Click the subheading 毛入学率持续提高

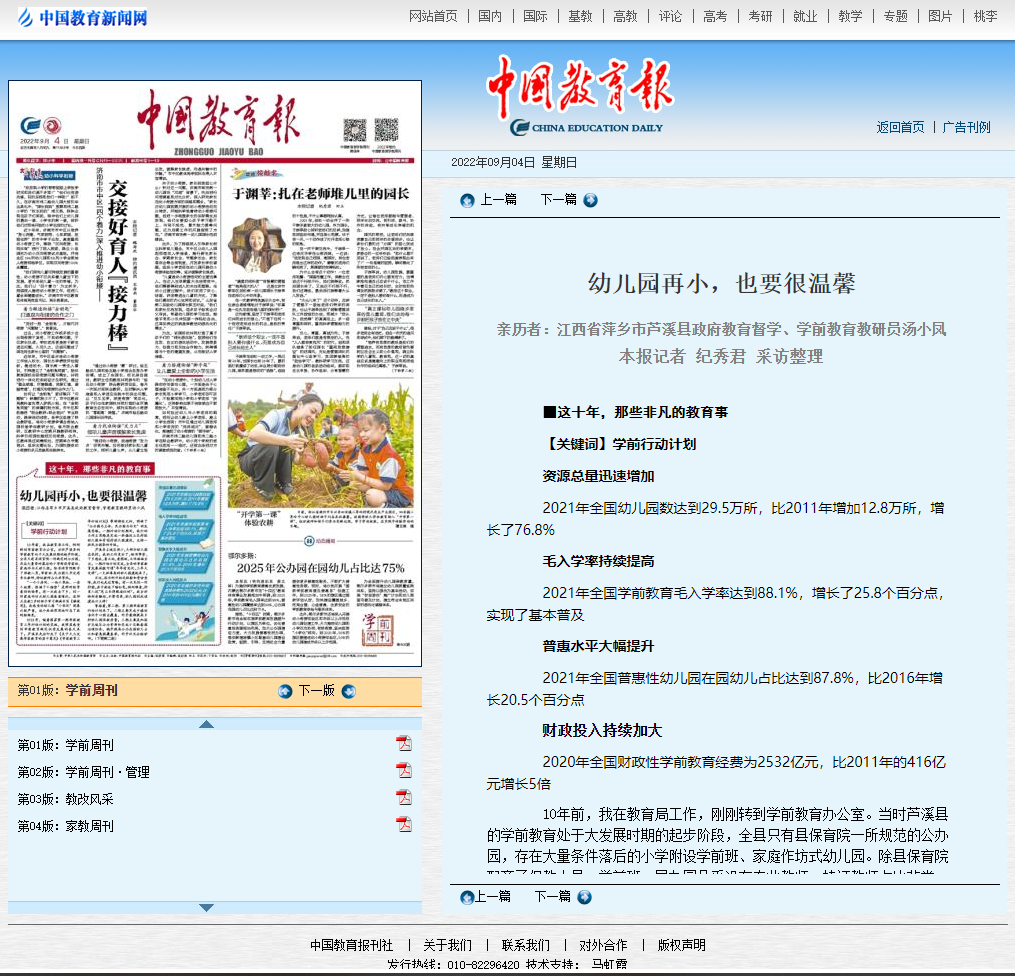pyautogui.click(x=598, y=561)
